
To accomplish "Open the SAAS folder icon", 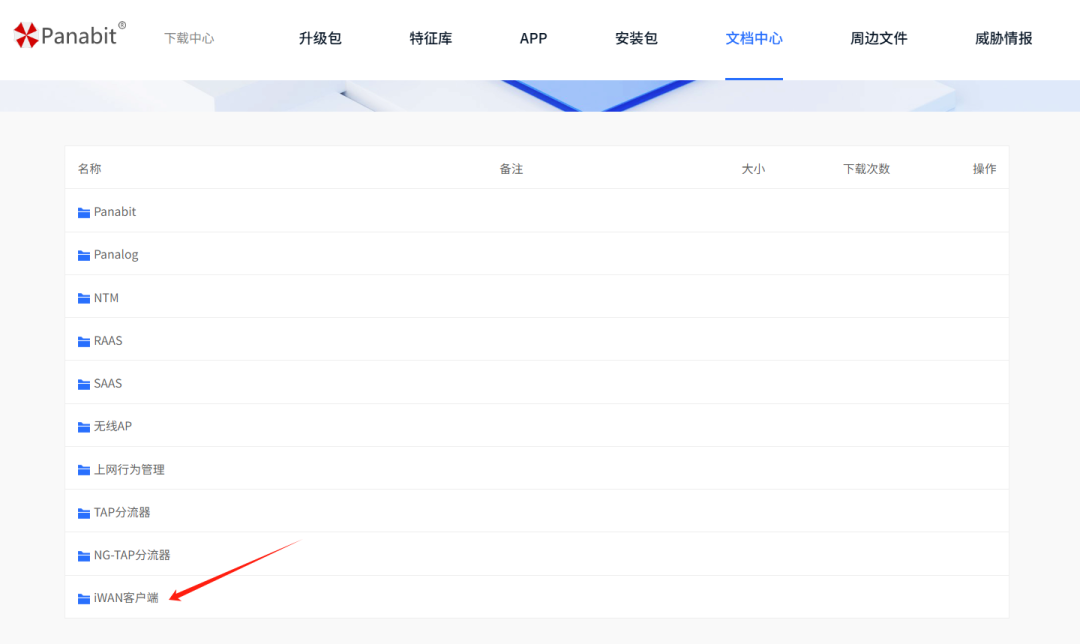I will pyautogui.click(x=84, y=383).
